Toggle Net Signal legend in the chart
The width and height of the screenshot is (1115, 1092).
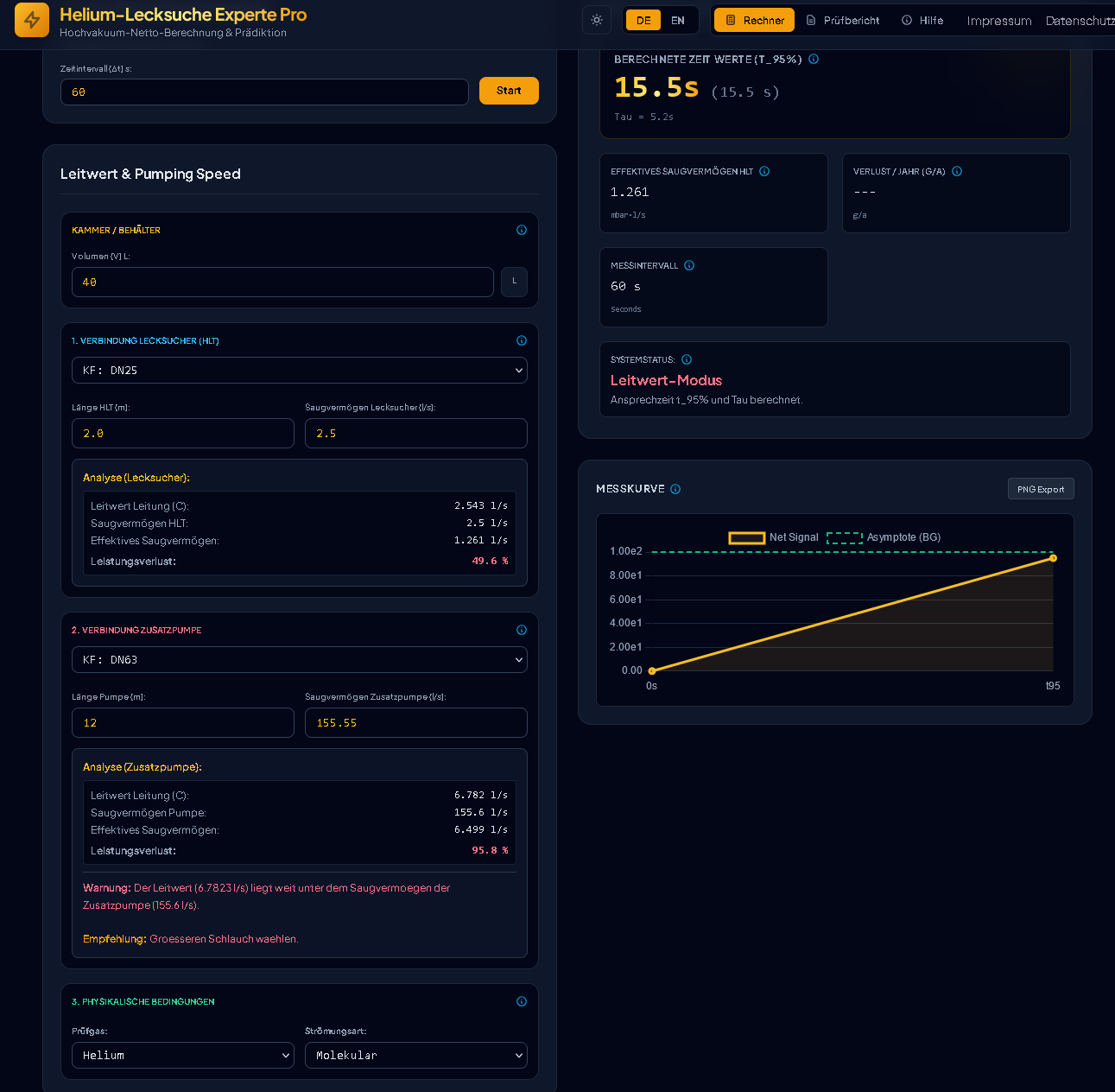pyautogui.click(x=773, y=537)
